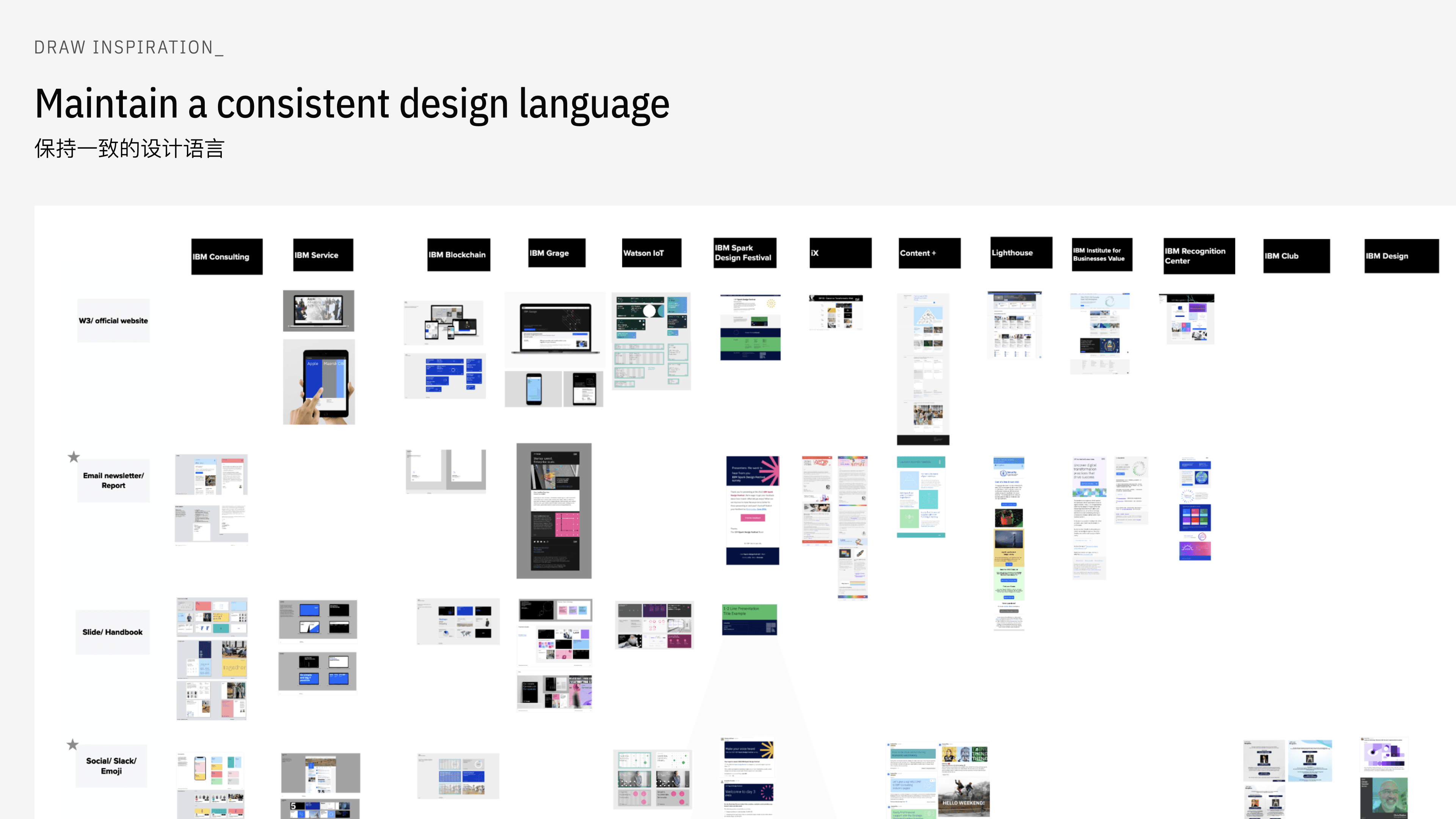Image resolution: width=1456 pixels, height=819 pixels.
Task: Open the Content + long website page thumbnail
Action: tap(923, 369)
